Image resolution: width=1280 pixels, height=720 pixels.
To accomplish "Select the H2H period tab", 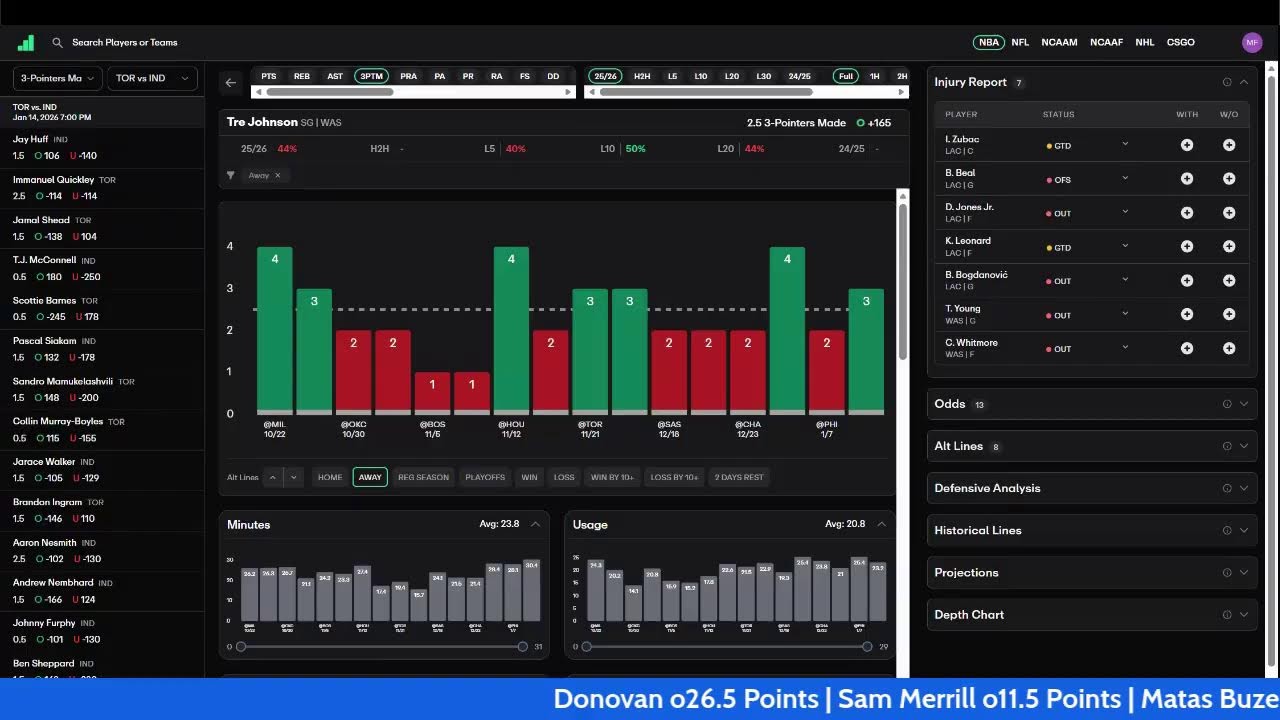I will click(642, 76).
